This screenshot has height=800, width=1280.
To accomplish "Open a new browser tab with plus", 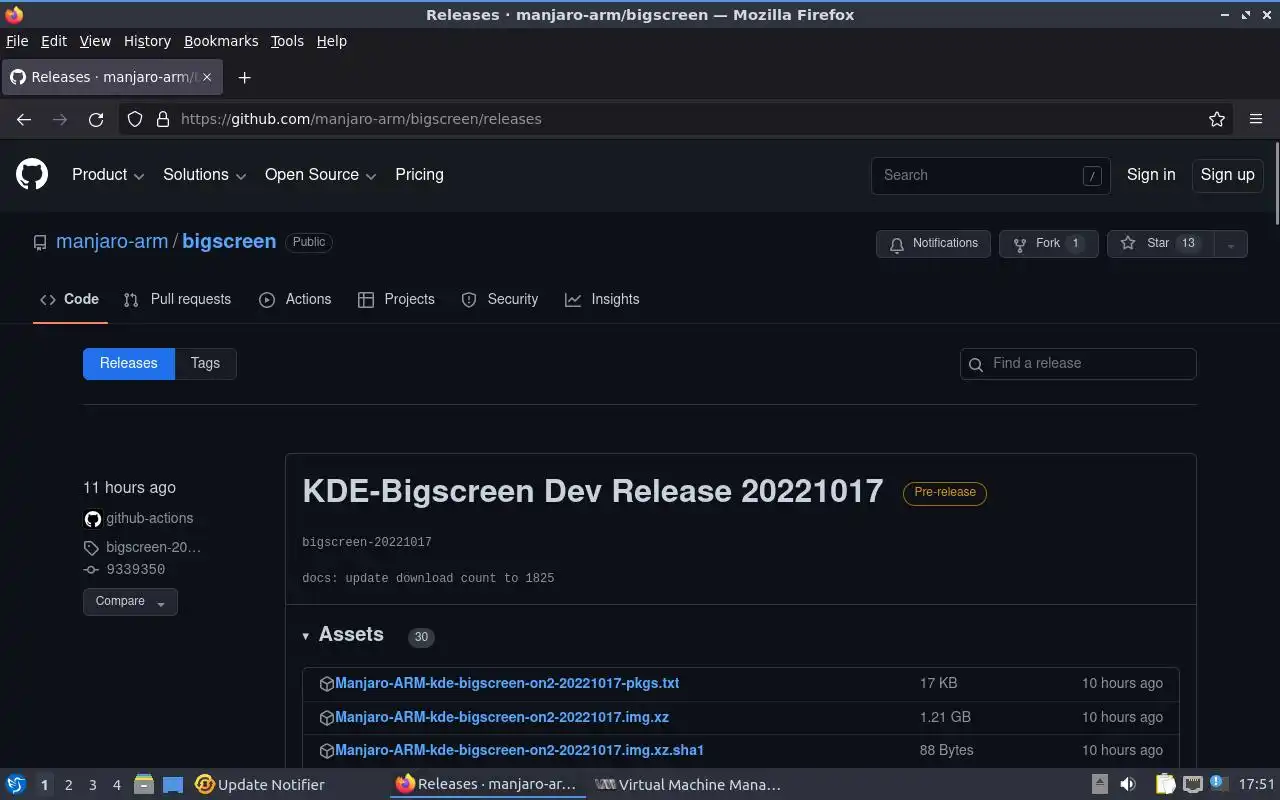I will pos(244,77).
